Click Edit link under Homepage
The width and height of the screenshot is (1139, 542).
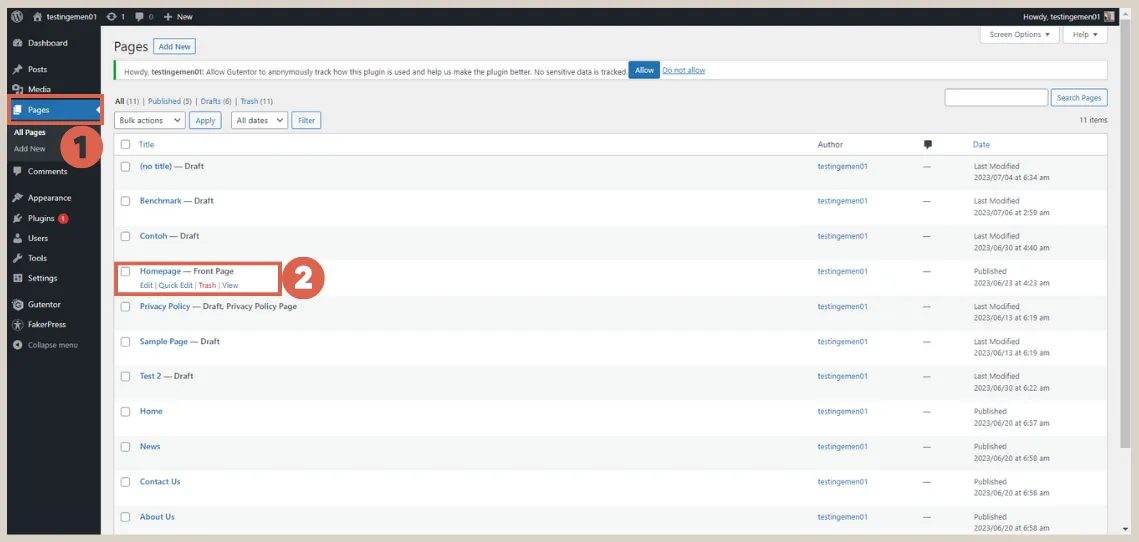pyautogui.click(x=146, y=286)
